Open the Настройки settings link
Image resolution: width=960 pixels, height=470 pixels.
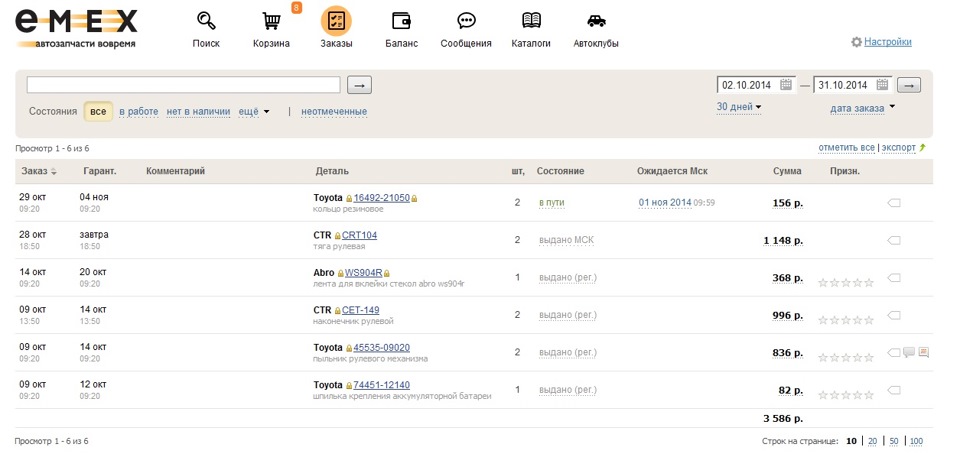coord(887,42)
